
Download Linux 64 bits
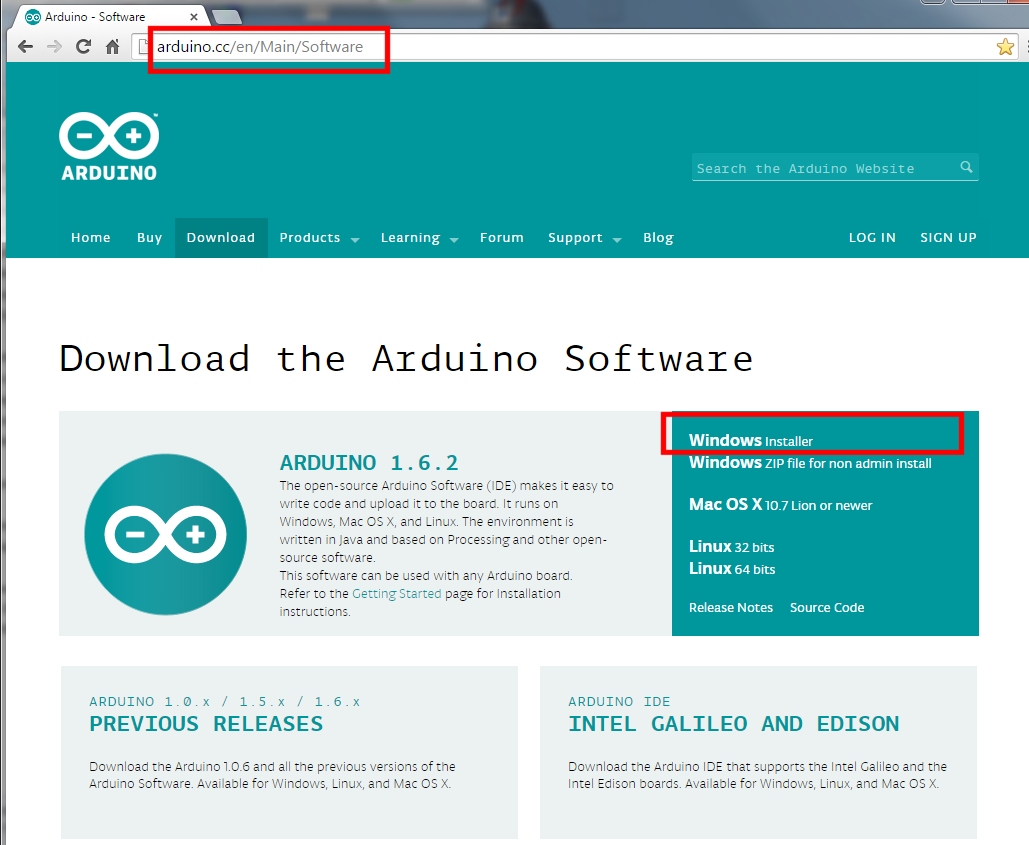(732, 569)
